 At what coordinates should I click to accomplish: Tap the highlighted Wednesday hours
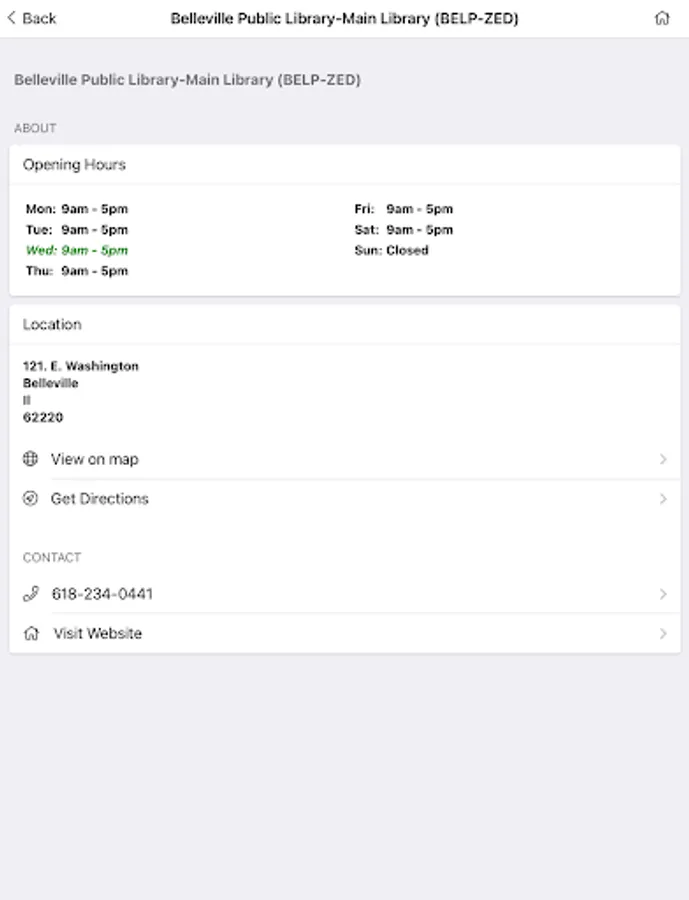coord(77,250)
